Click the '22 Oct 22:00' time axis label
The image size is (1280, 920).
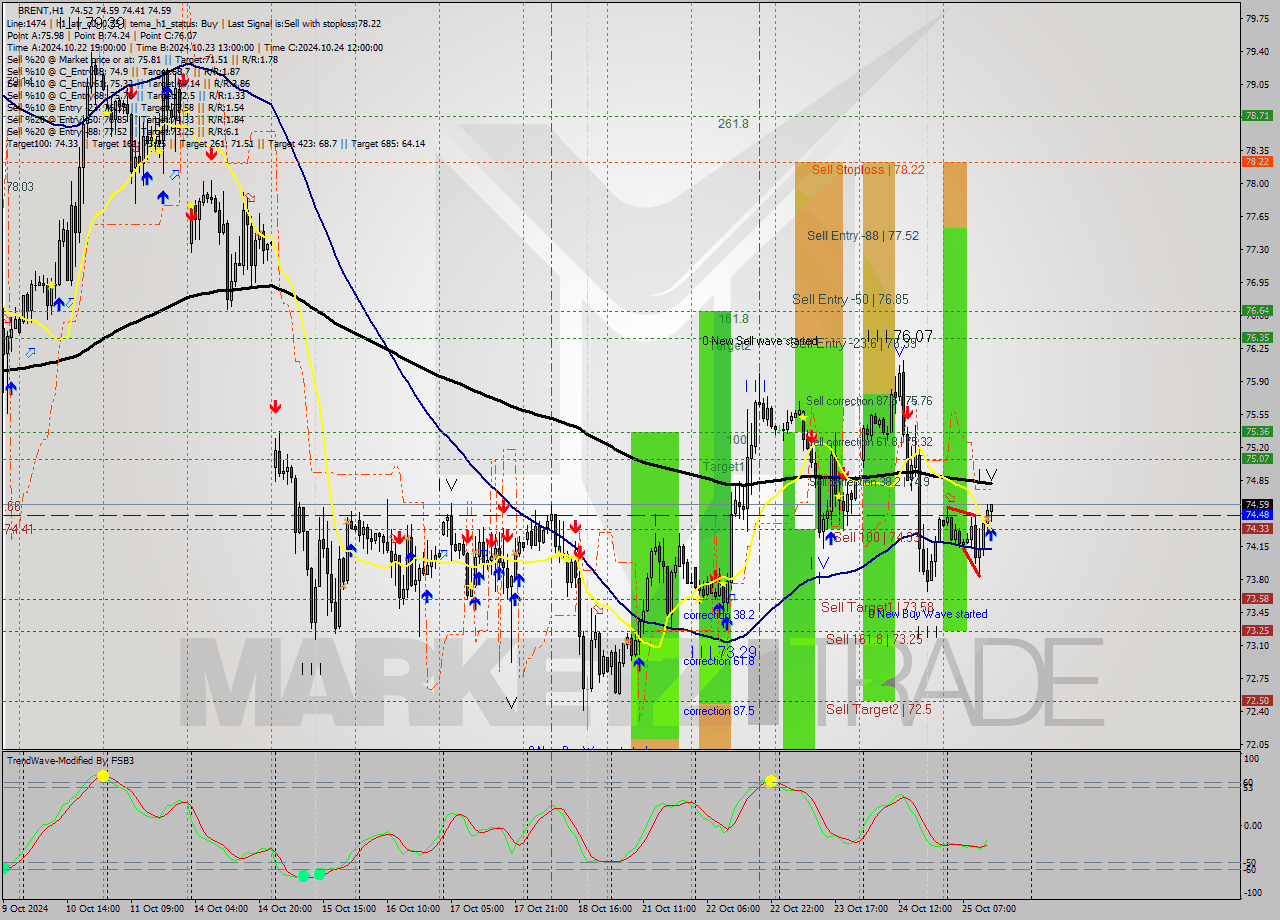798,909
